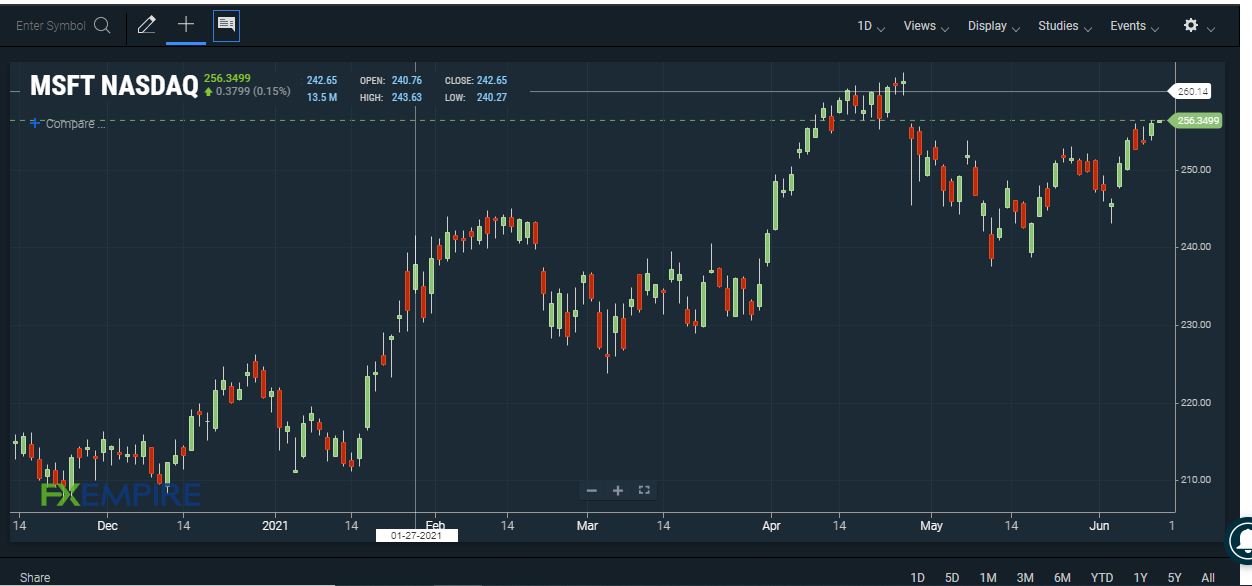Click the 250.00 price axis label
Screen dimensions: 1252x586
tap(1194, 170)
